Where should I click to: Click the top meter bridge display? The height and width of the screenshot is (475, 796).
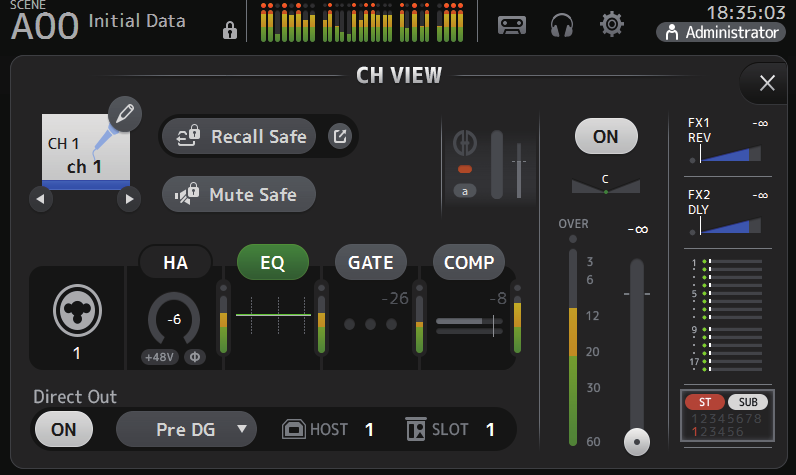point(361,21)
